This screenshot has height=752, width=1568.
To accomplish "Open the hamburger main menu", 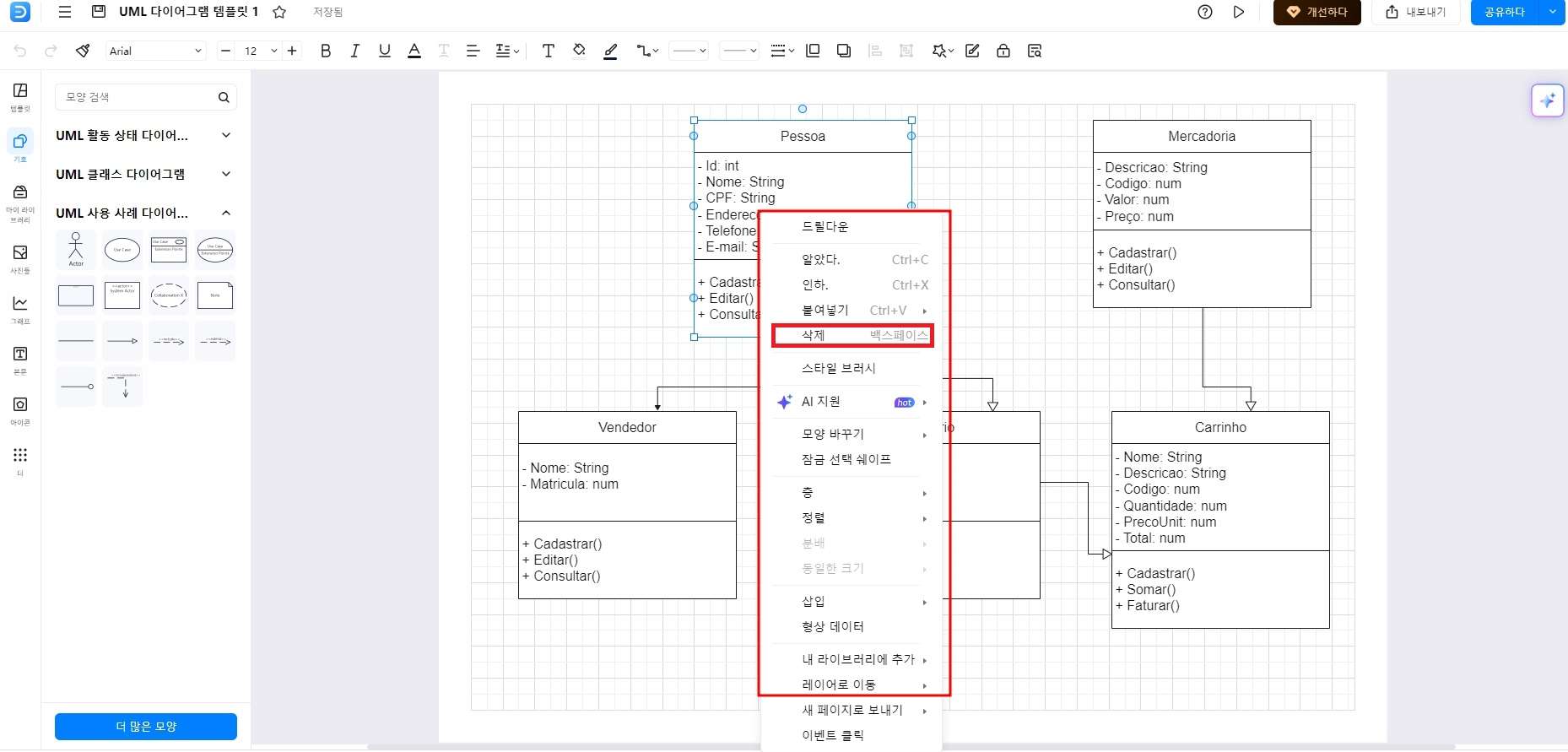I will 64,12.
